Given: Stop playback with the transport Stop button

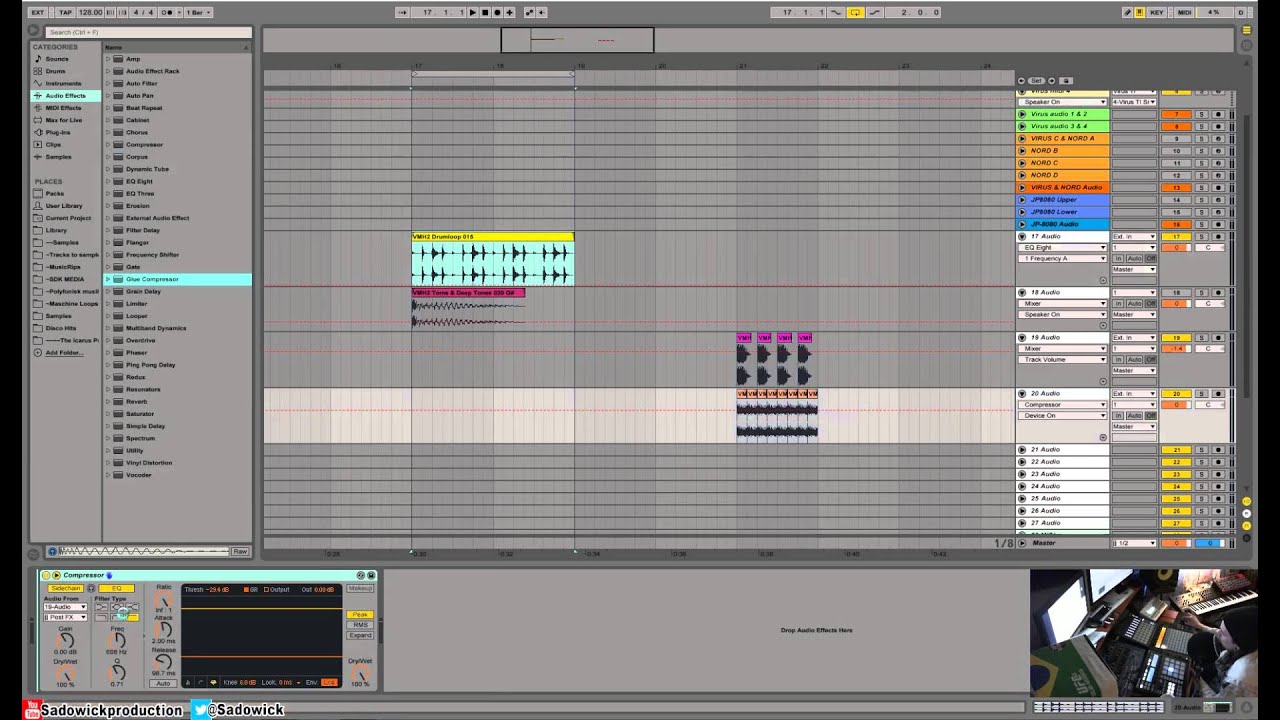Looking at the screenshot, I should [485, 12].
